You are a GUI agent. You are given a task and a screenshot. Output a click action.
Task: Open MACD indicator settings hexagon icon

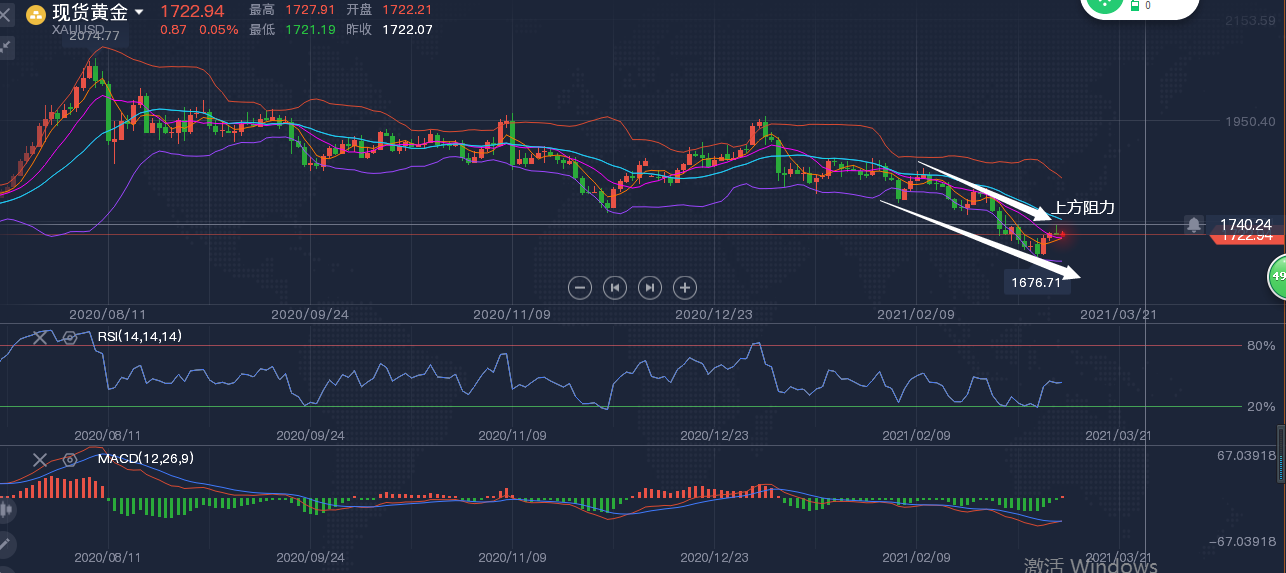tap(70, 460)
